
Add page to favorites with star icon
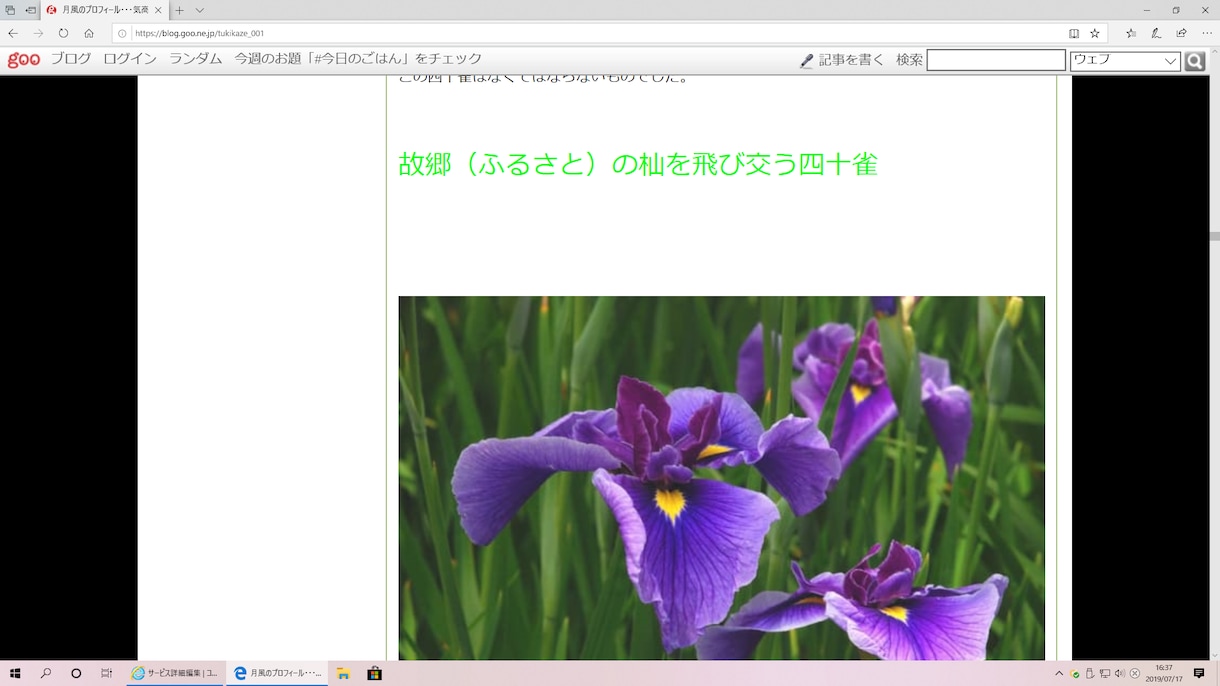(x=1095, y=33)
